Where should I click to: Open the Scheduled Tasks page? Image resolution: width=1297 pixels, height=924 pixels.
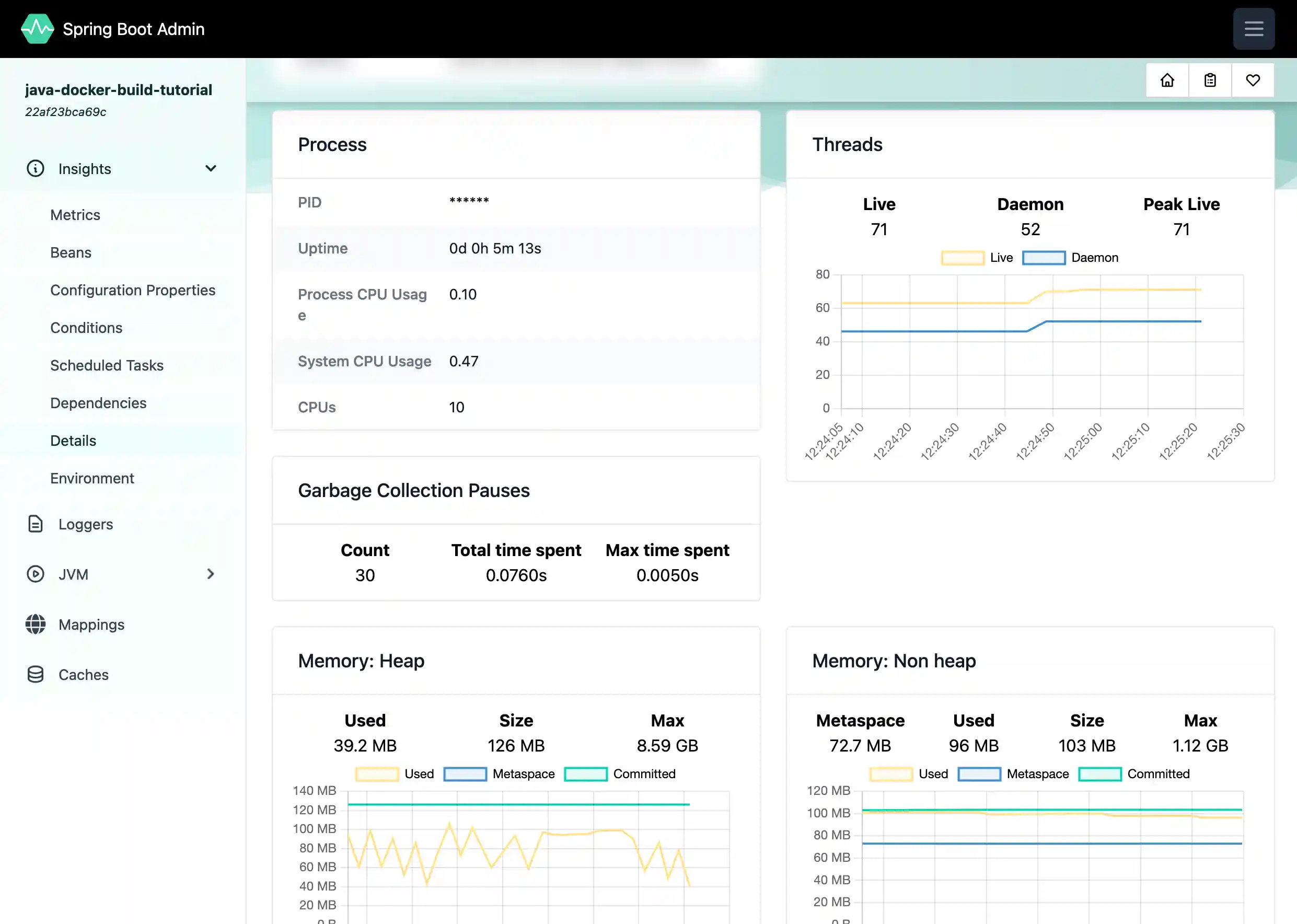(107, 365)
